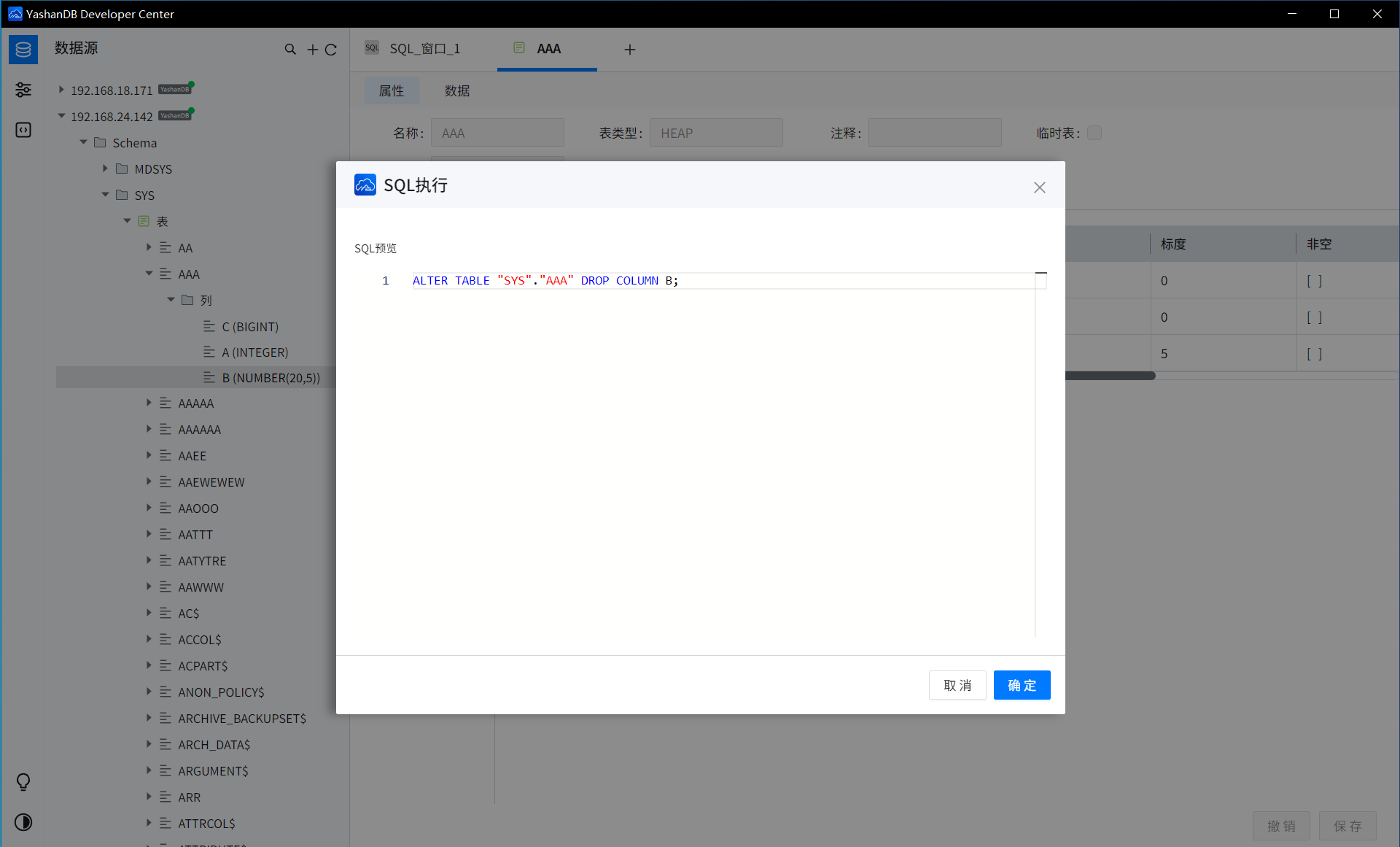Image resolution: width=1400 pixels, height=847 pixels.
Task: Click the table icon beside AAAAA
Action: pyautogui.click(x=166, y=403)
